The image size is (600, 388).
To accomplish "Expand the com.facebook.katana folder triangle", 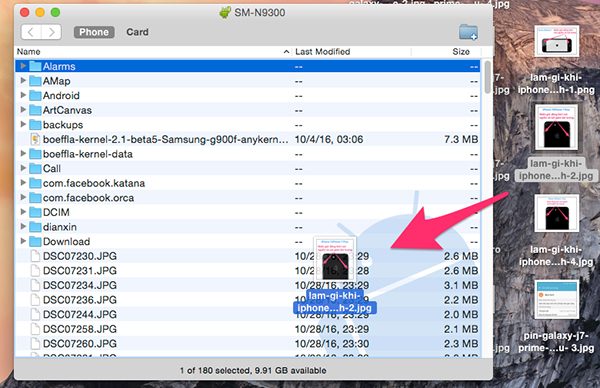I will pyautogui.click(x=23, y=183).
